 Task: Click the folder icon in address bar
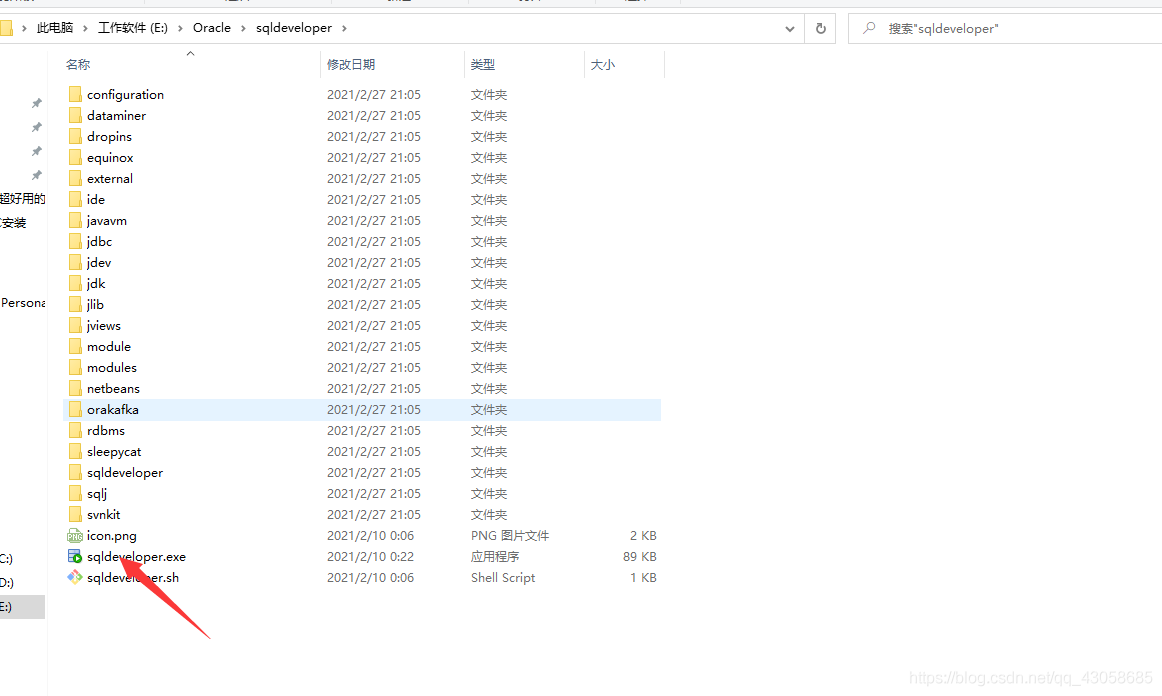click(x=6, y=28)
